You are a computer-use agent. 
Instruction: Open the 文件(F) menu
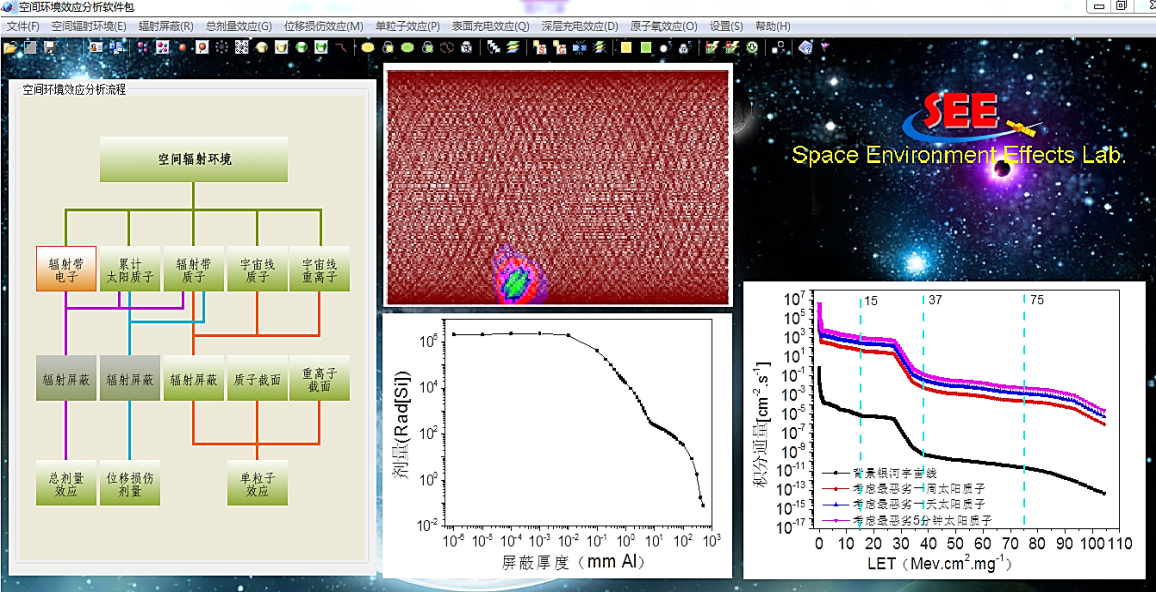(23, 26)
